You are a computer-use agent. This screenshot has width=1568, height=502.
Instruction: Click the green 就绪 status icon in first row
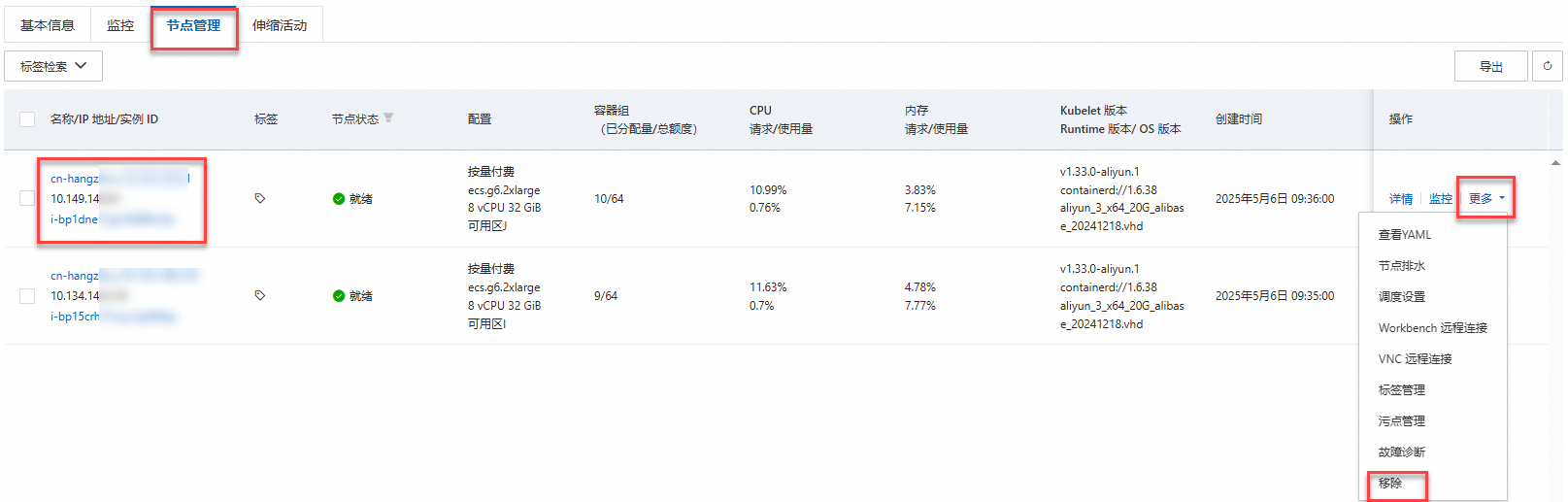(x=339, y=199)
